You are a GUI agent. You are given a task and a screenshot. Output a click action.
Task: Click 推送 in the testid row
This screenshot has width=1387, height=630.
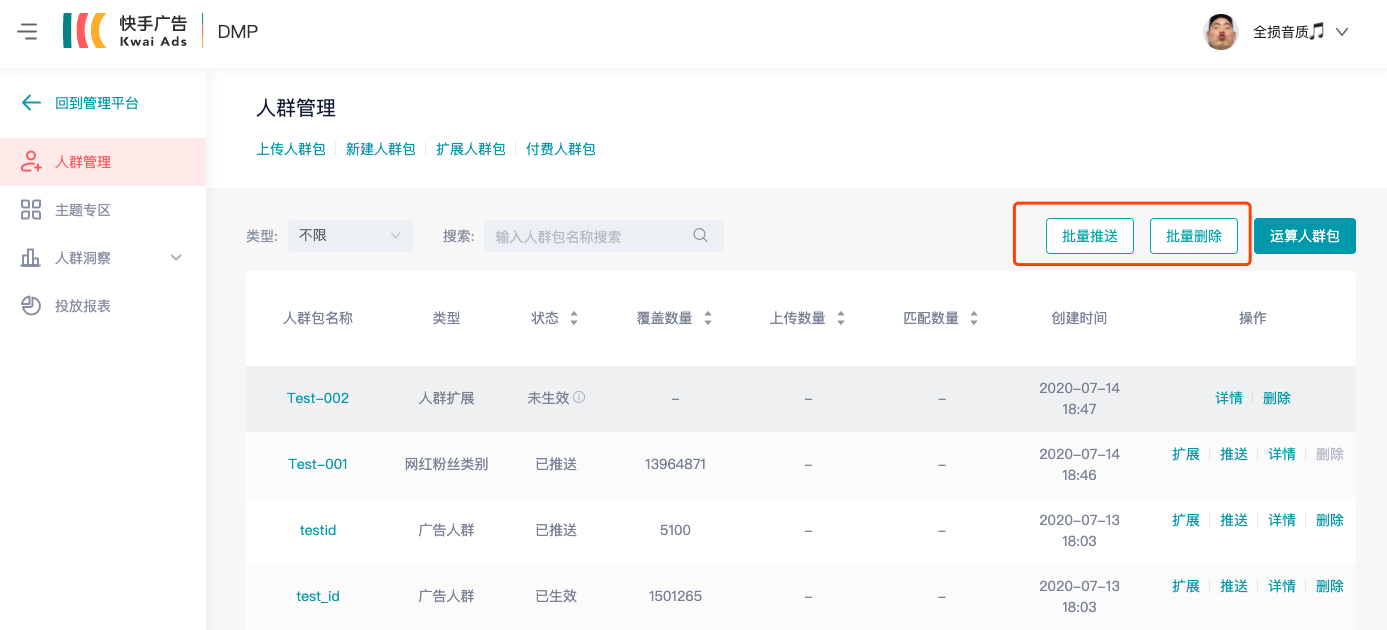1234,520
